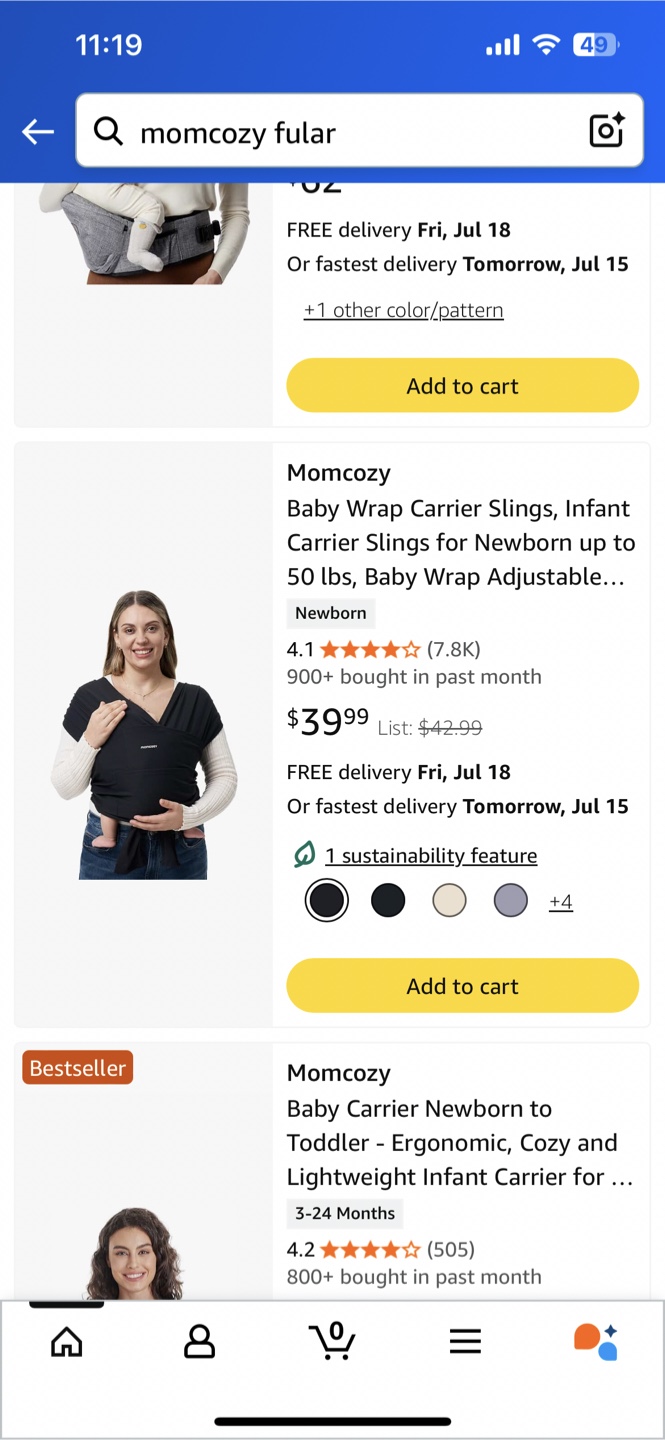The height and width of the screenshot is (1440, 665).
Task: Select the gray-lavender color swatch
Action: 510,901
